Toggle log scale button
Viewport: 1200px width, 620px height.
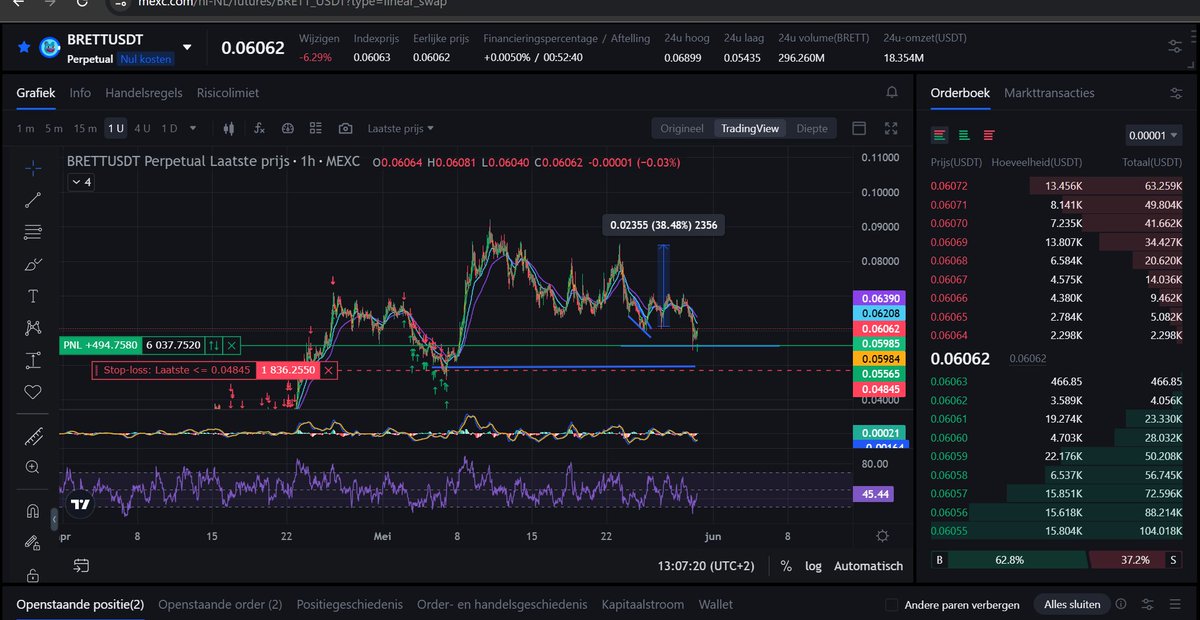(x=813, y=566)
